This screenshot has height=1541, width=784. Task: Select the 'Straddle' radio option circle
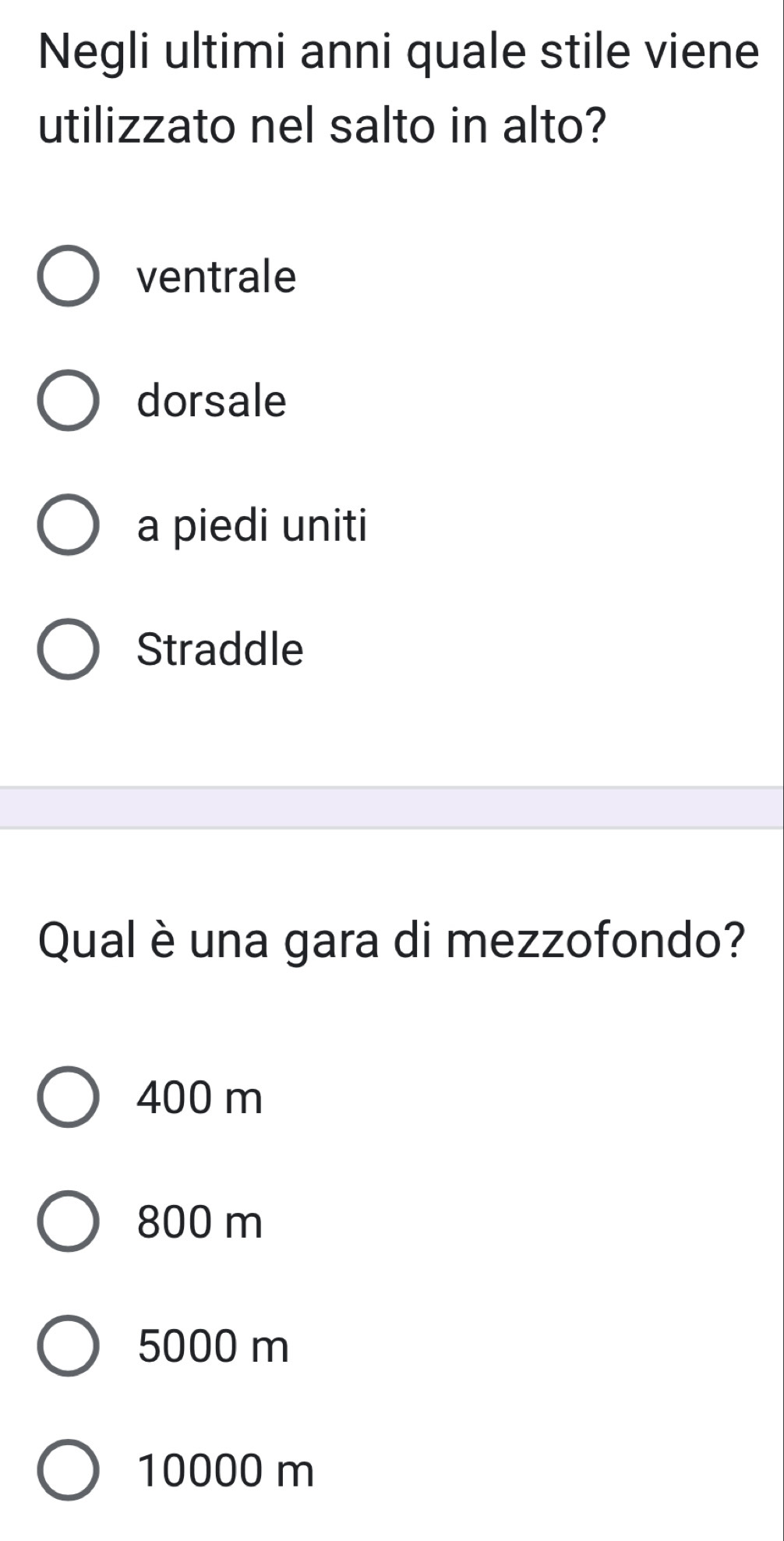coord(68,649)
